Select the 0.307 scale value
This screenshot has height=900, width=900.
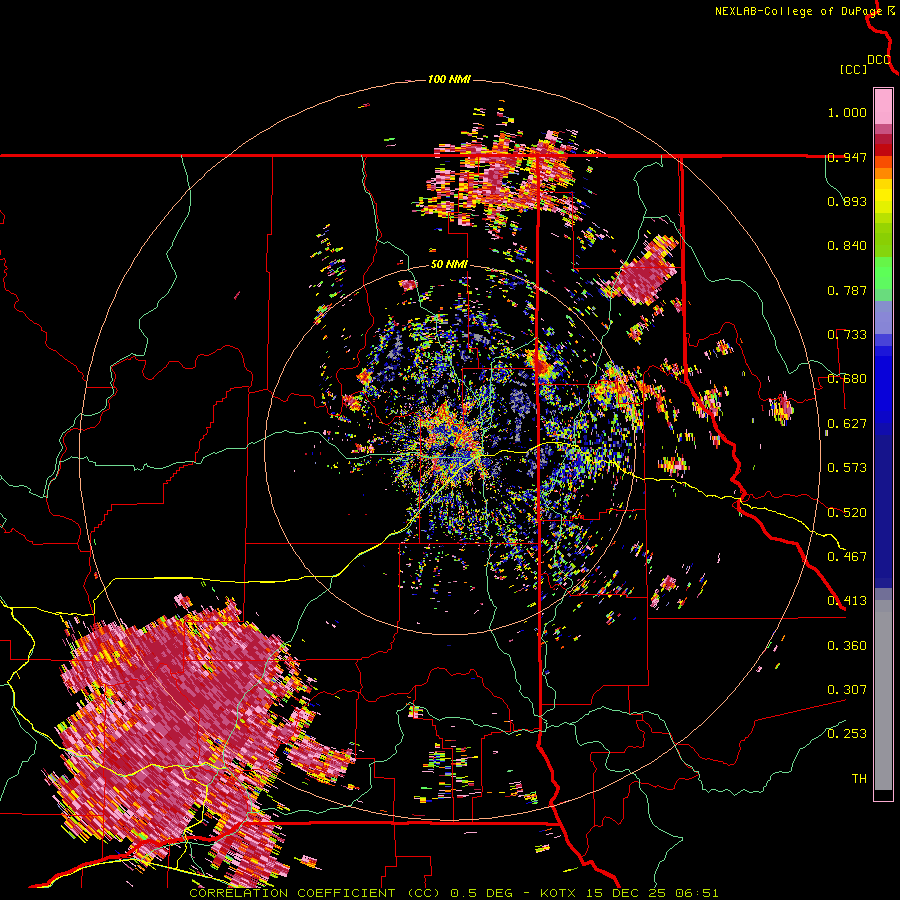(847, 690)
